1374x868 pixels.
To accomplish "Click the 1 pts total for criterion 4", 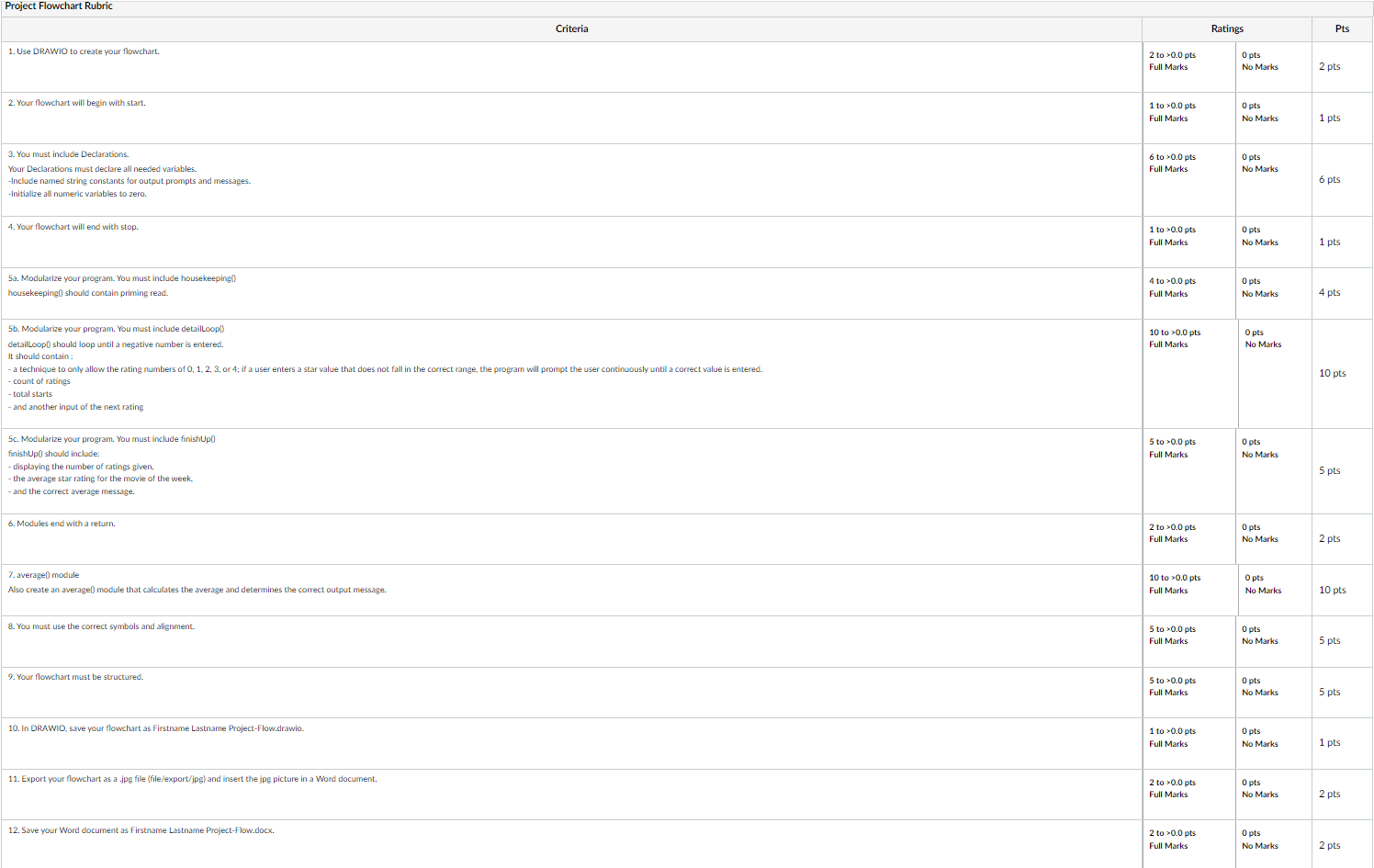I will [x=1330, y=242].
